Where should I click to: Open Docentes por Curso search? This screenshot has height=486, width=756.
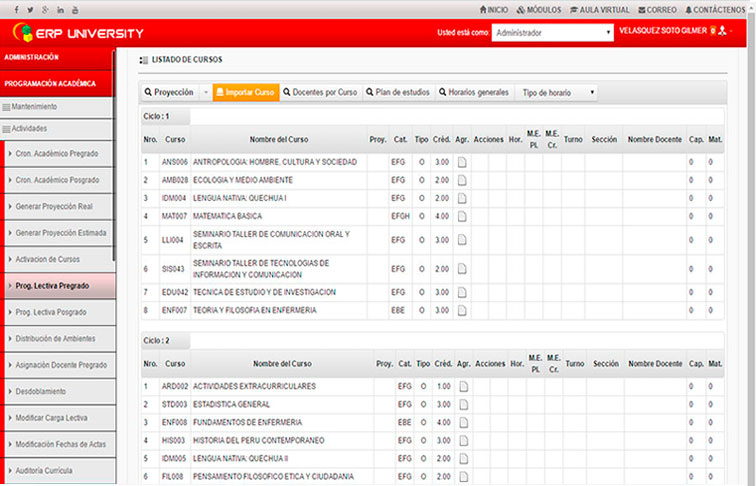320,93
